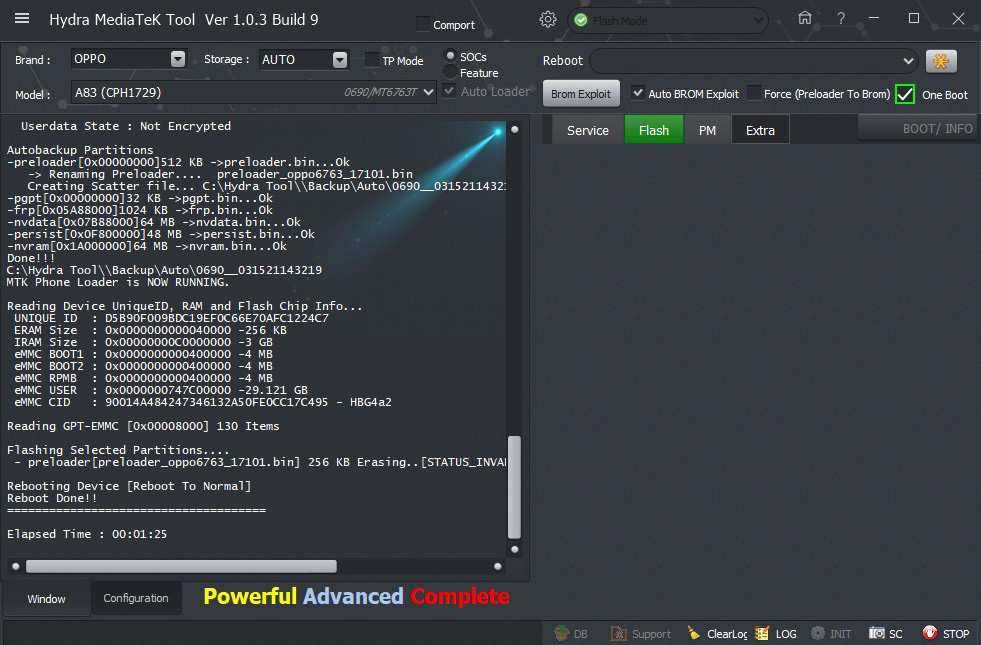The height and width of the screenshot is (645, 981).
Task: Click the 'Elapsed Time : 00:01:25' log line
Action: (x=87, y=534)
